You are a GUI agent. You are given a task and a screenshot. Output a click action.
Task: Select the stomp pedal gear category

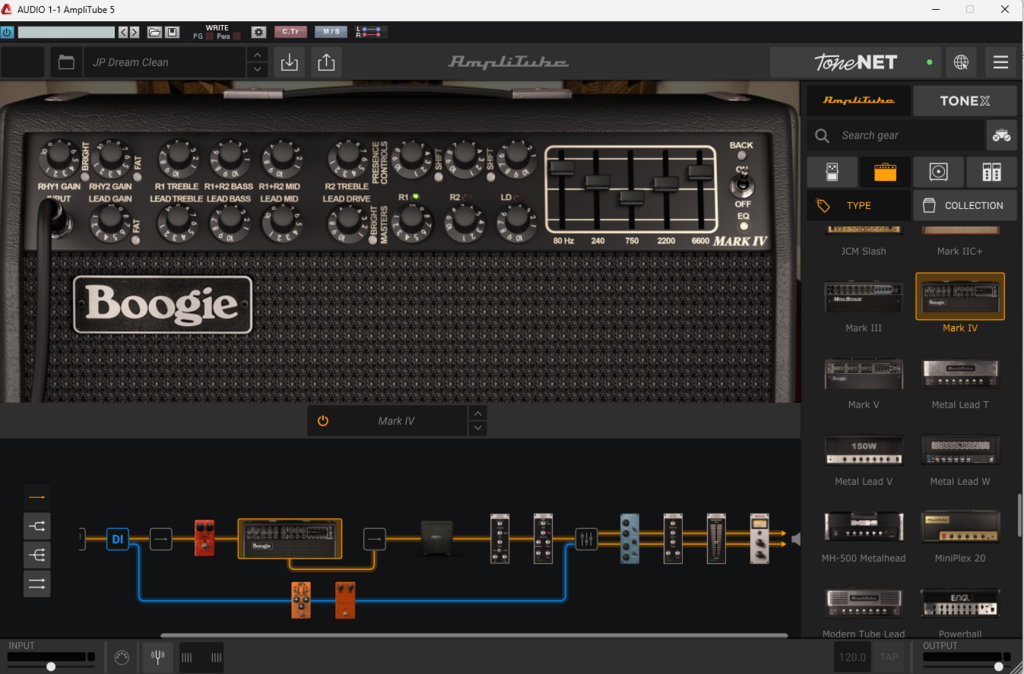[832, 172]
